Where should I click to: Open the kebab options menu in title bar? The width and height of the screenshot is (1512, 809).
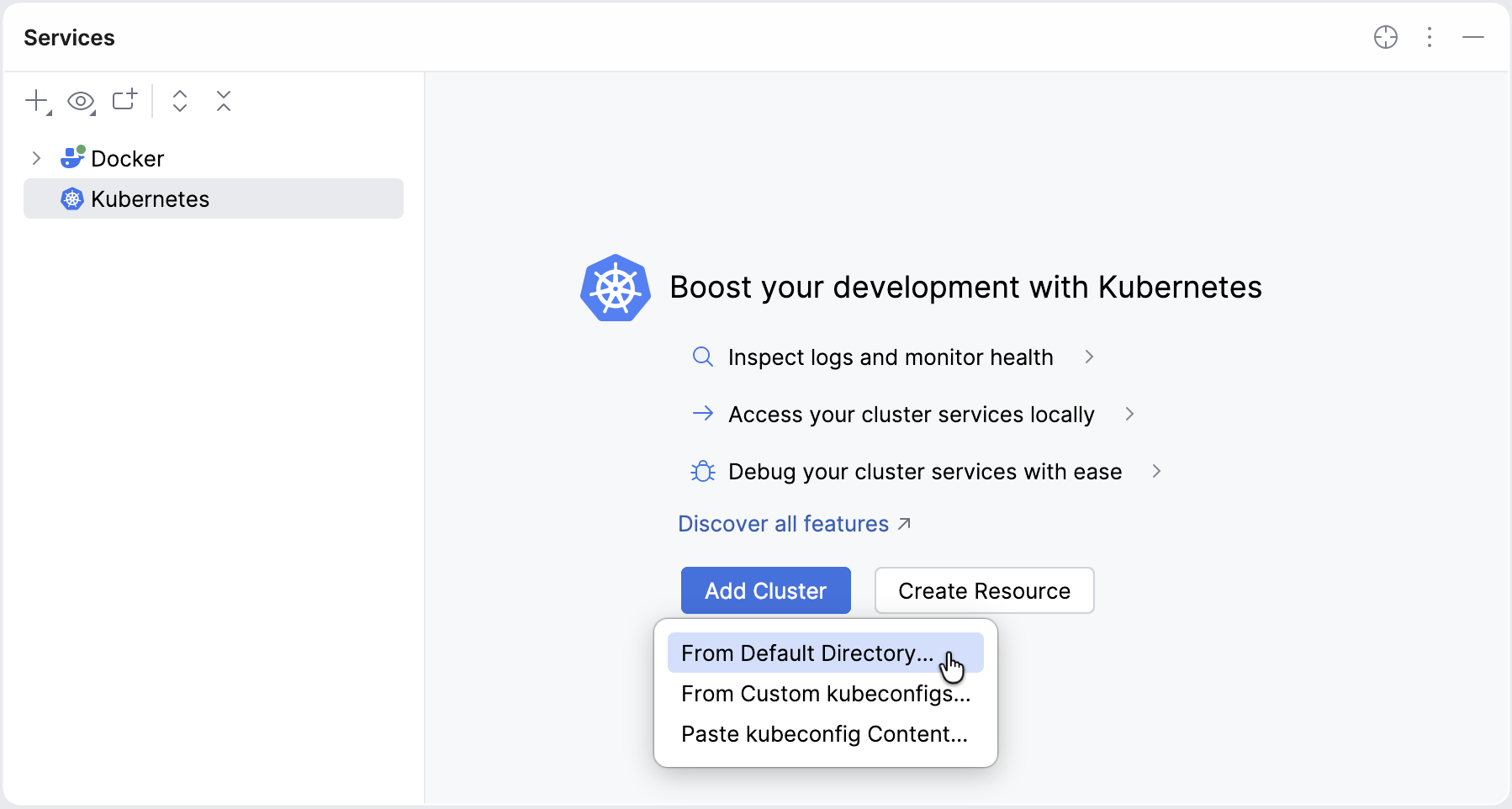[1430, 37]
